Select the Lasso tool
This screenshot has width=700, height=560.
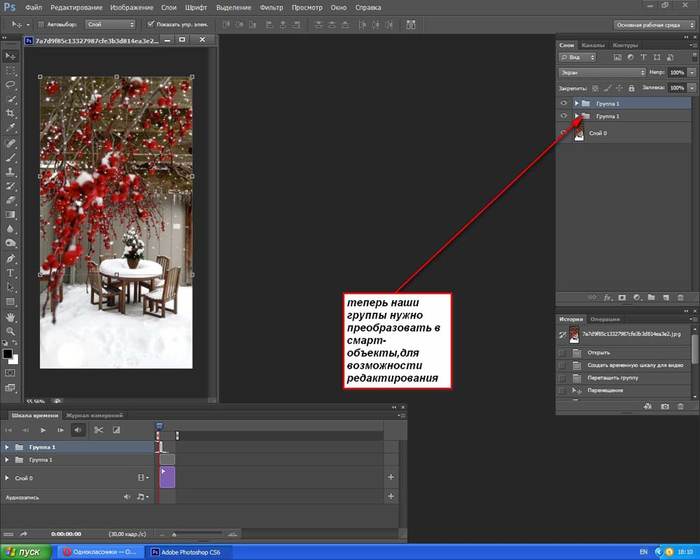point(10,85)
